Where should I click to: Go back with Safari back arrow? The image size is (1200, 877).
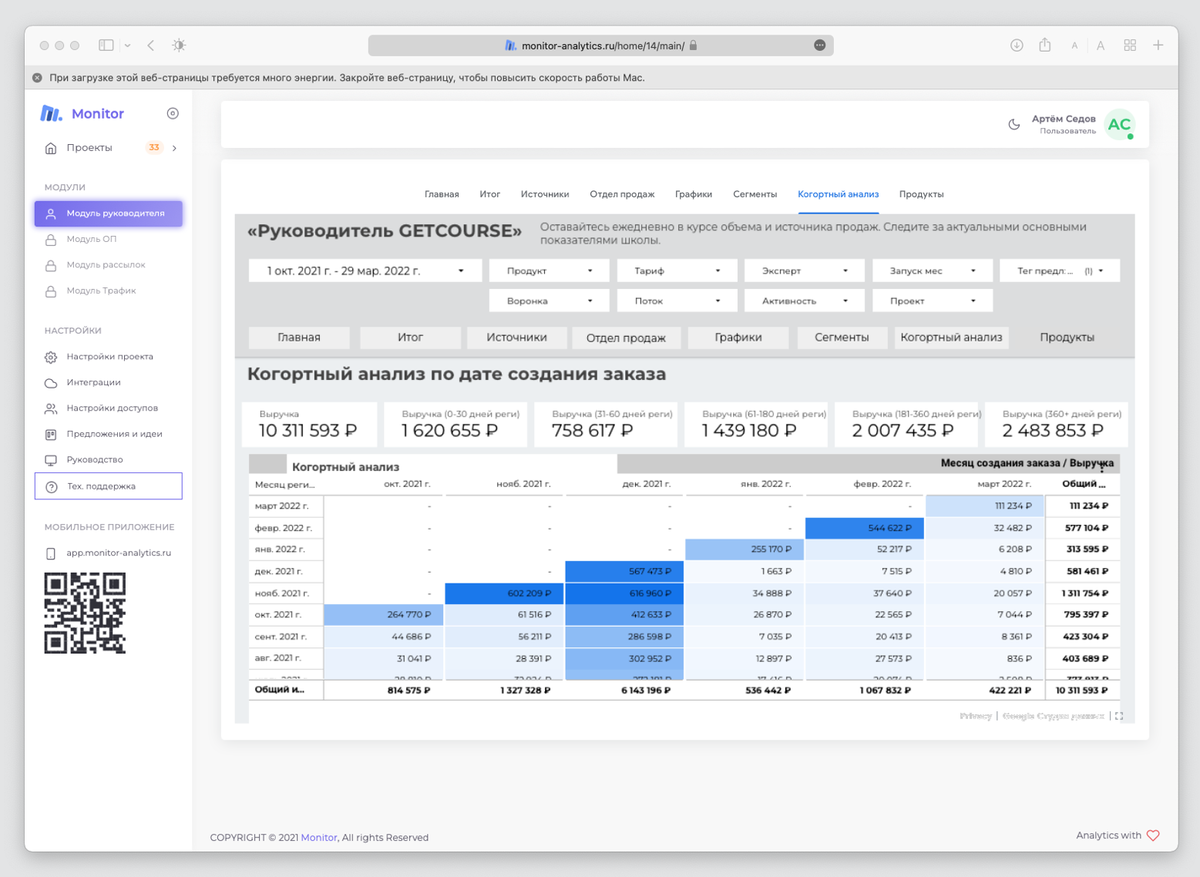tap(150, 45)
